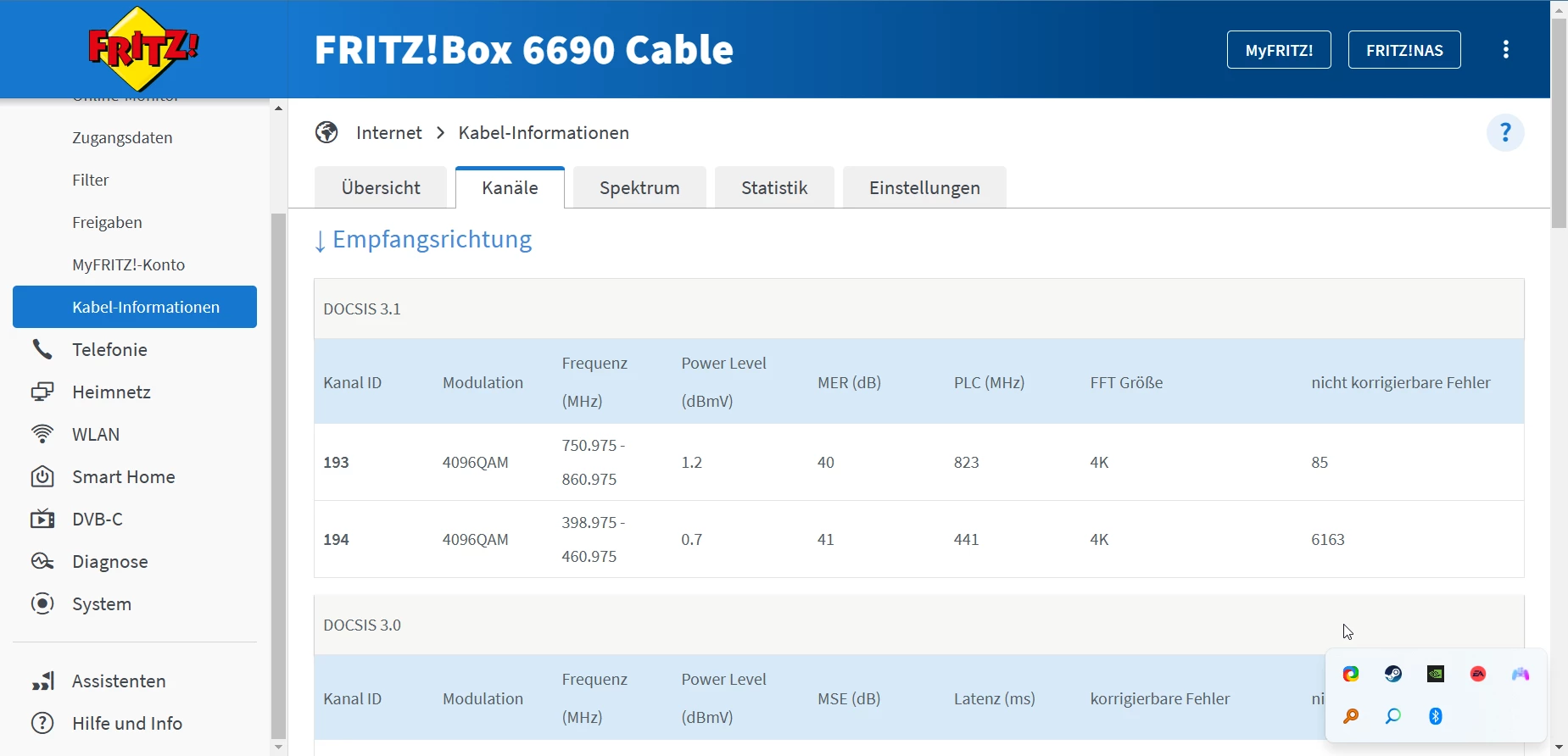Image resolution: width=1568 pixels, height=756 pixels.
Task: Open the Einstellungen tab
Action: 924,187
